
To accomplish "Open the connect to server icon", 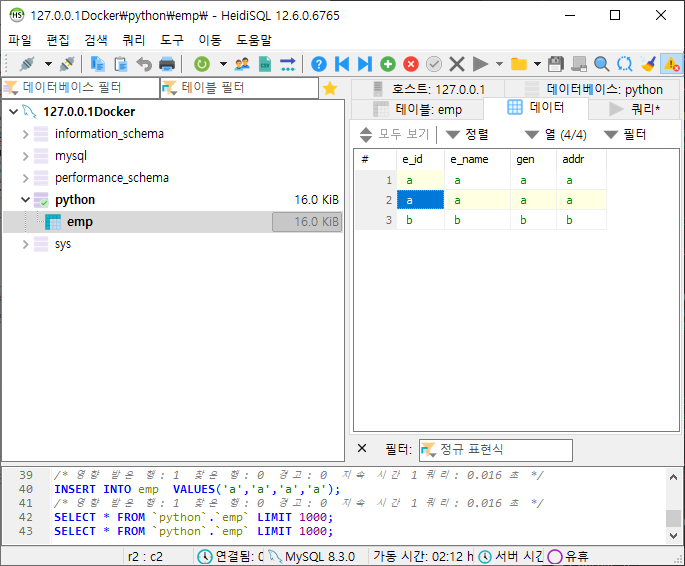I will pyautogui.click(x=27, y=64).
